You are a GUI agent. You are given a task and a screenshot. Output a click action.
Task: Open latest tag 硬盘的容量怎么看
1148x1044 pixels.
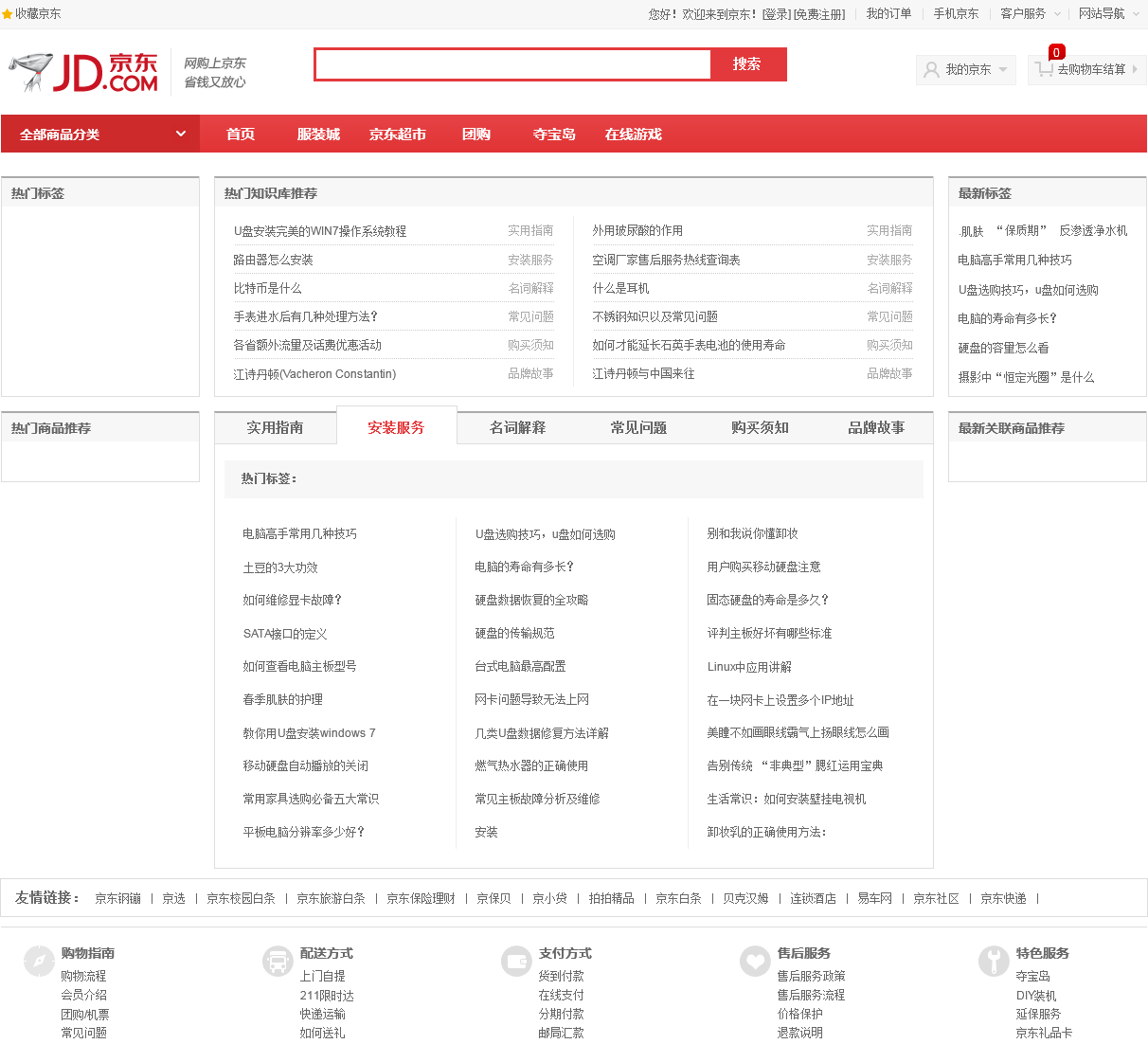(1004, 348)
